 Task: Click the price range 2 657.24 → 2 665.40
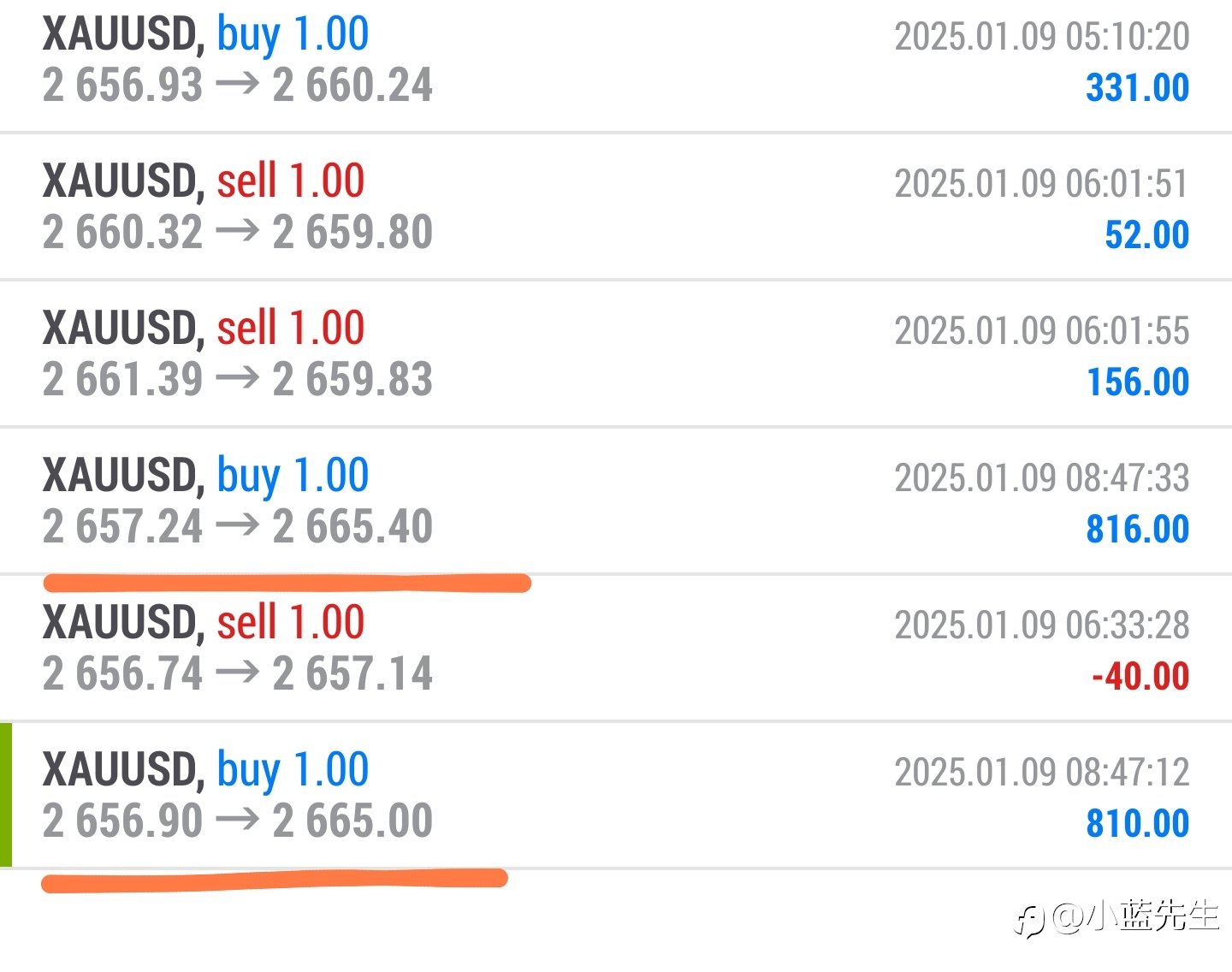[x=238, y=527]
